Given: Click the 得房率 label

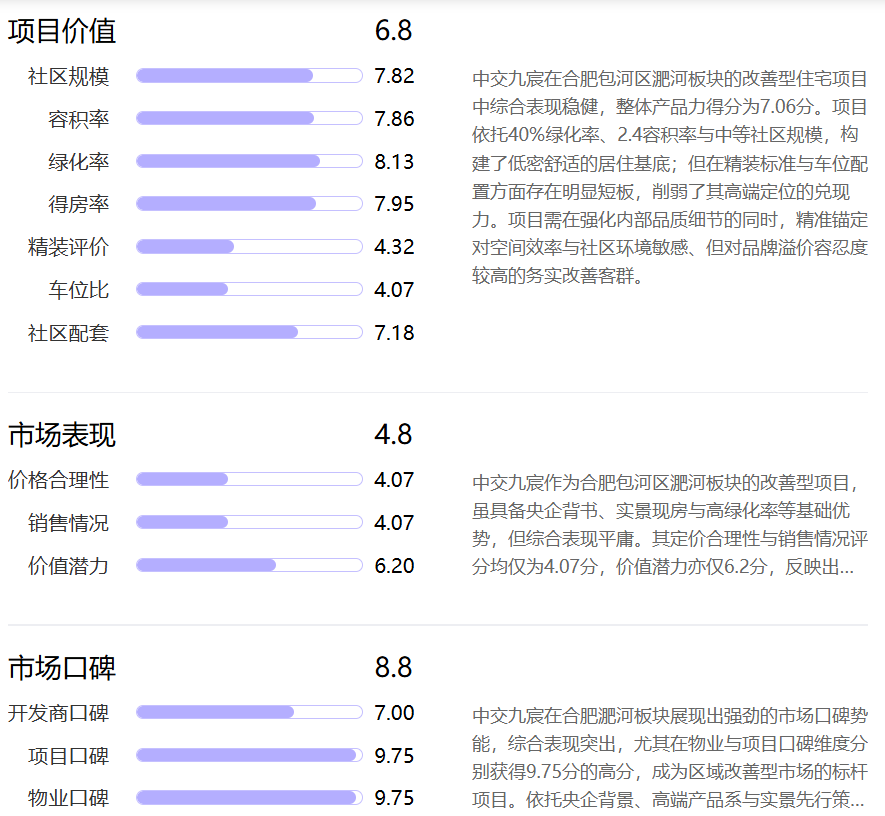Looking at the screenshot, I should point(78,204).
